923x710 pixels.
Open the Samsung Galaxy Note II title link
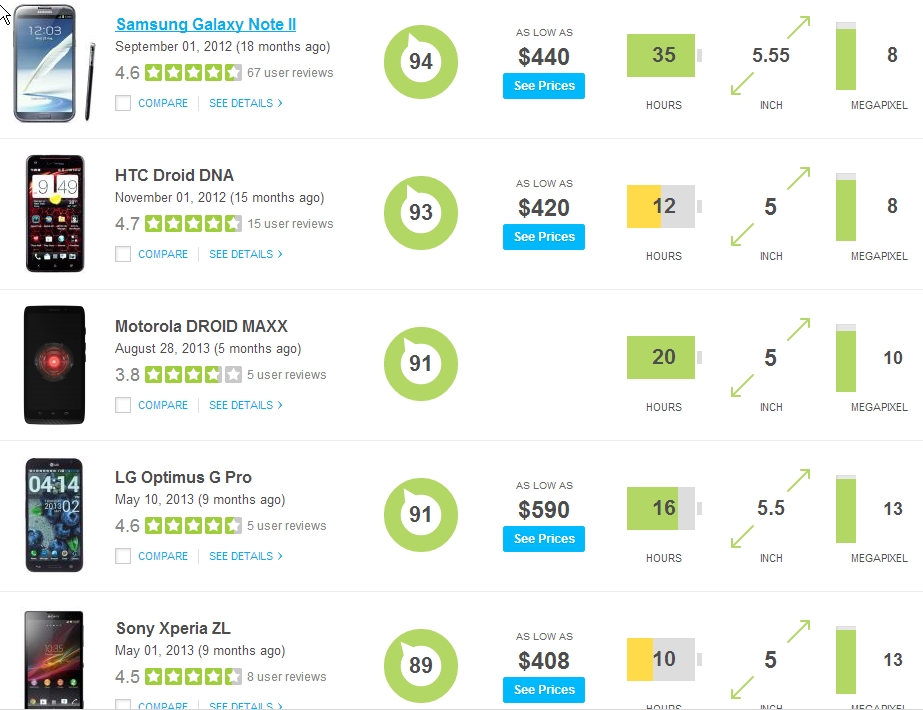coord(206,24)
